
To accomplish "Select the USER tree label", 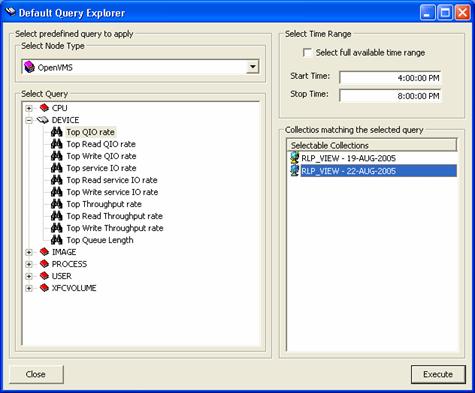I will (62, 276).
